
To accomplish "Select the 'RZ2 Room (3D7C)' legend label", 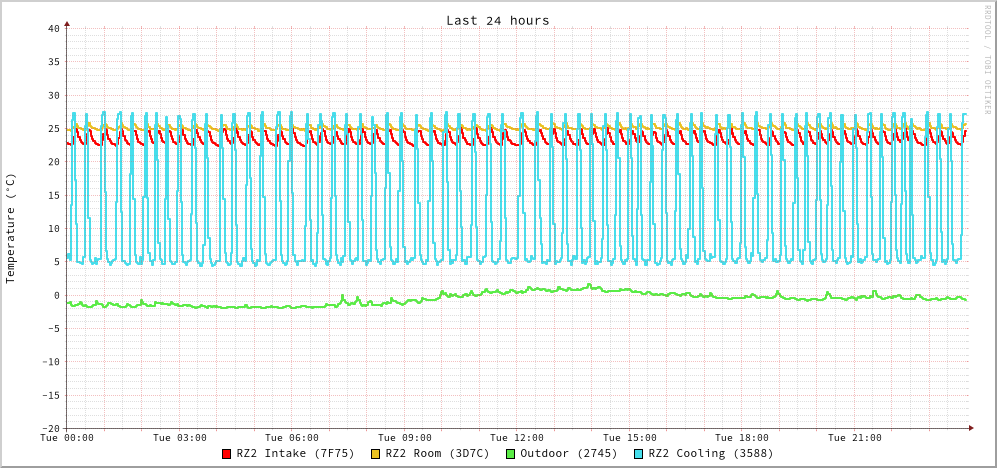I will click(x=437, y=454).
